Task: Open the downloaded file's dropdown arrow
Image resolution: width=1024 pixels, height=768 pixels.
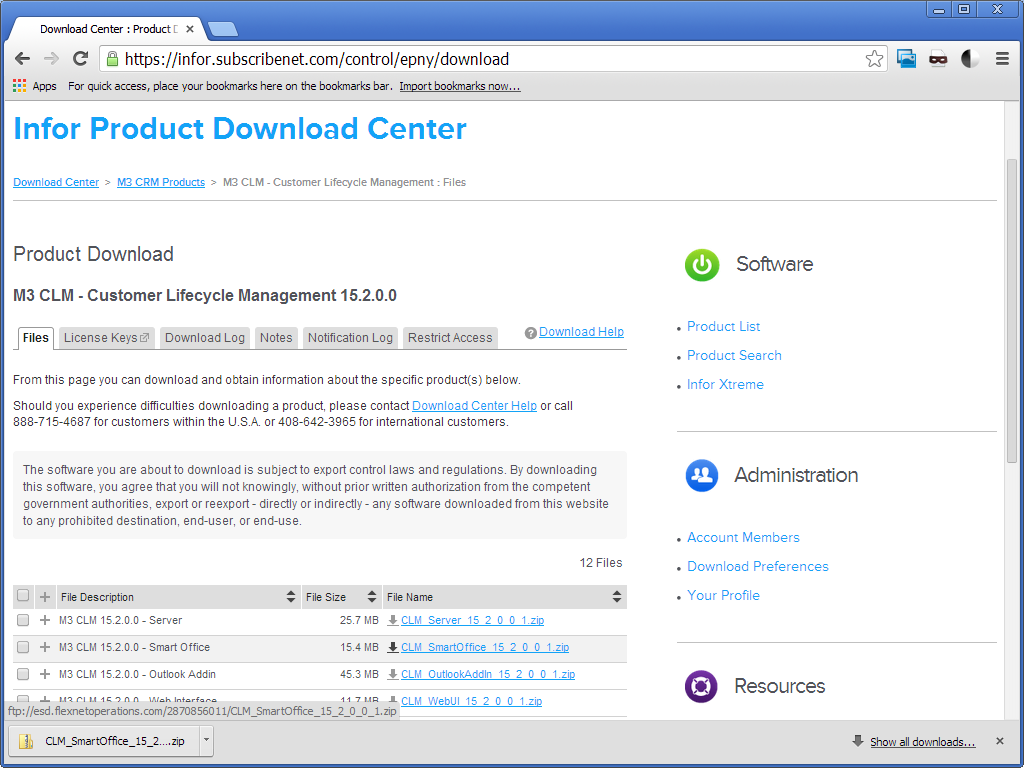Action: coord(206,741)
